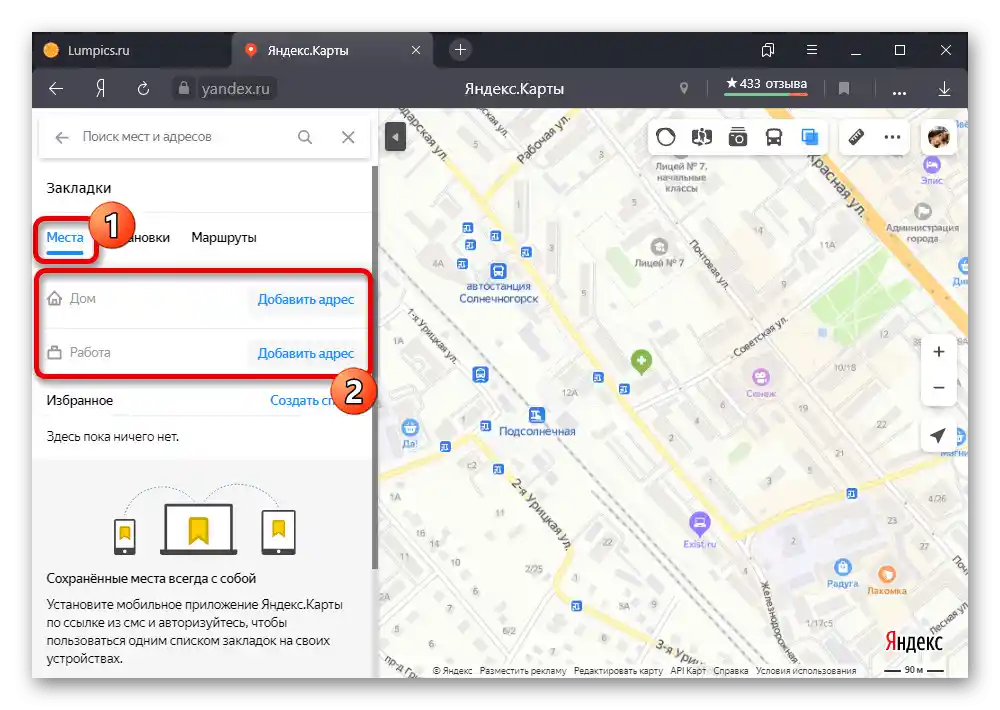Open the 433 отзыва site rating
1000x710 pixels.
[766, 84]
